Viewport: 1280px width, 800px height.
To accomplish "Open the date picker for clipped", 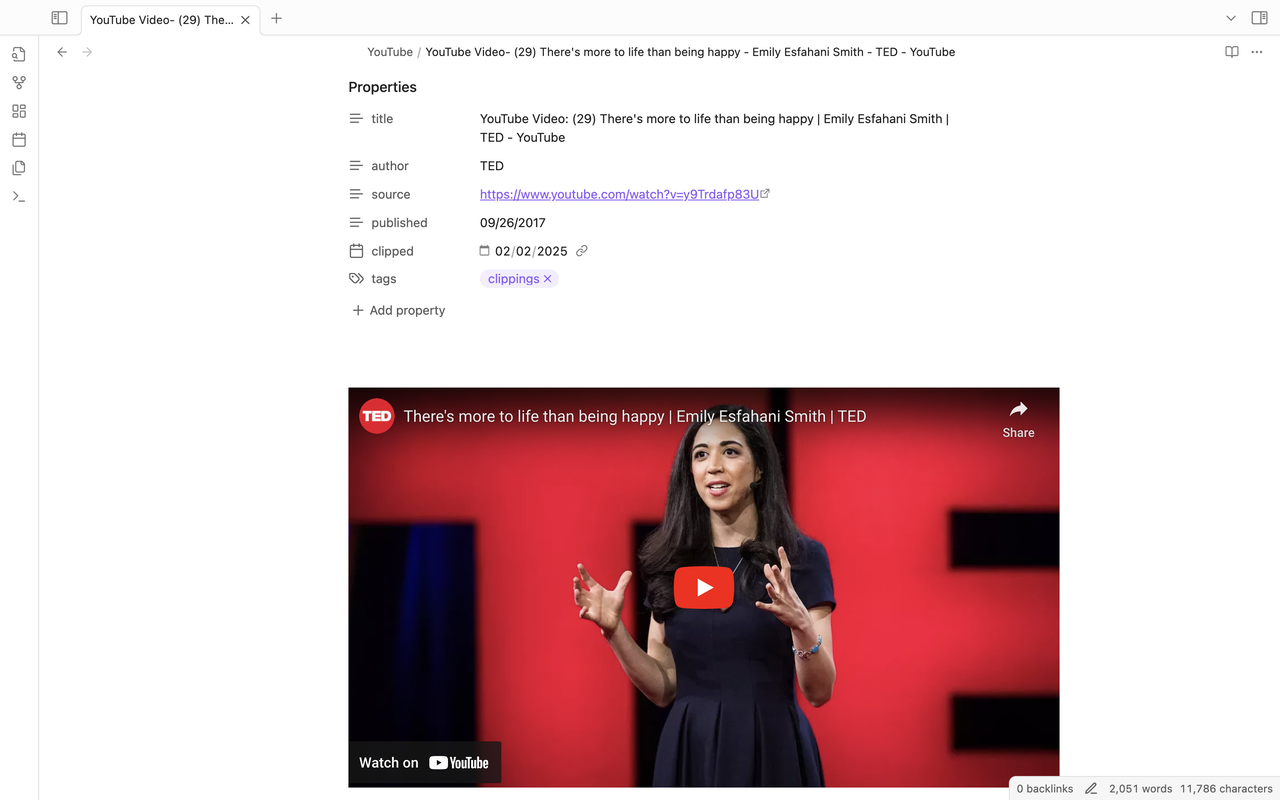I will coord(485,251).
